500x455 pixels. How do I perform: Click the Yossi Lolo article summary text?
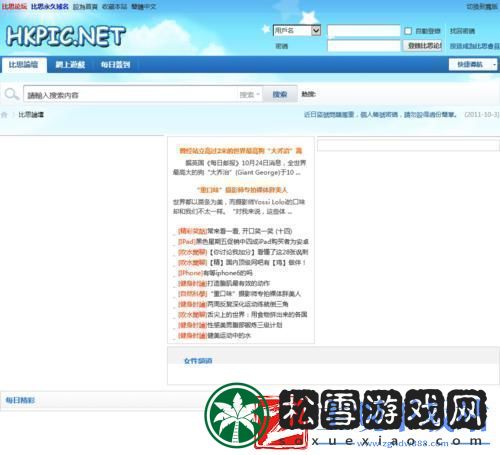point(239,207)
